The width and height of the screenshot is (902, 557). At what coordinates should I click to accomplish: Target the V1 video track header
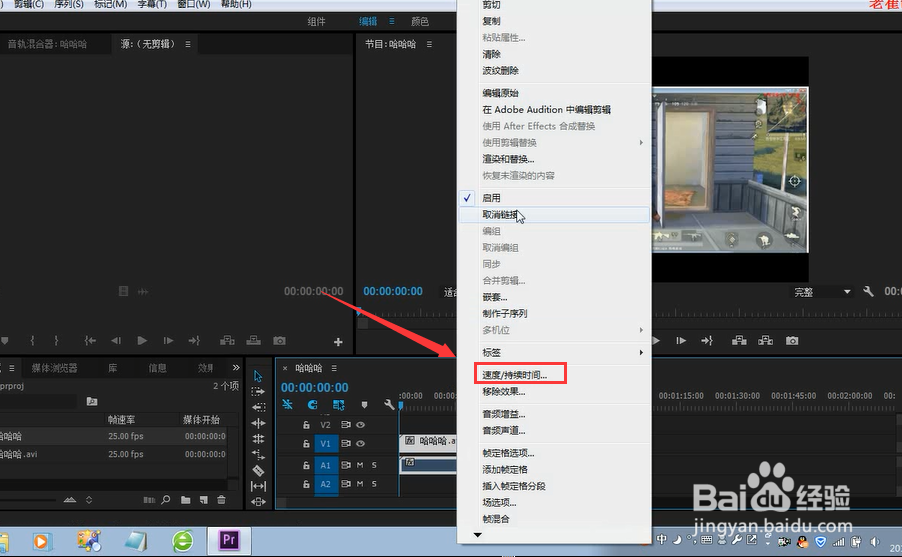click(326, 444)
